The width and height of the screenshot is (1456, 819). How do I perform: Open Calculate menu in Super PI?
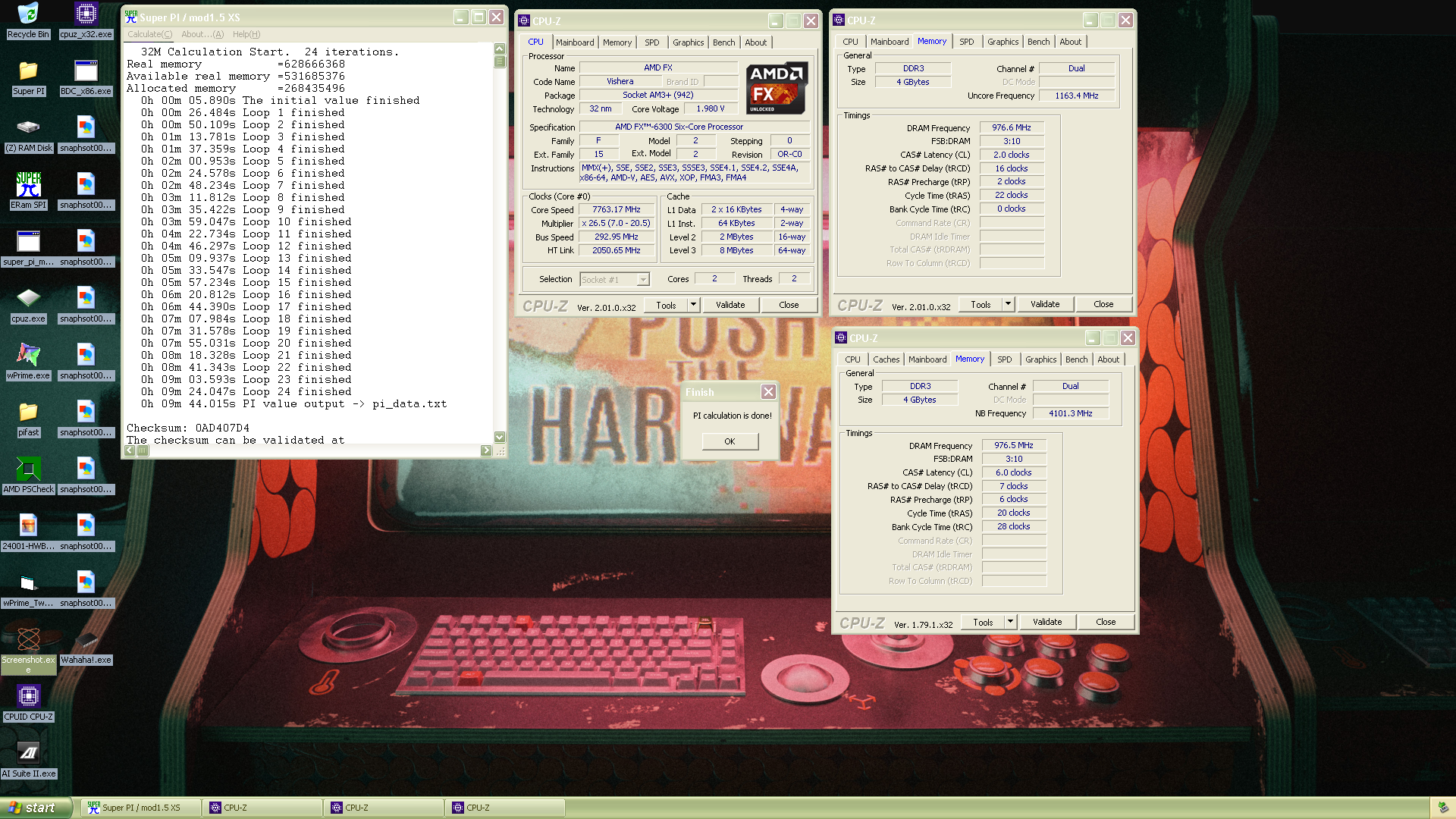(x=149, y=34)
